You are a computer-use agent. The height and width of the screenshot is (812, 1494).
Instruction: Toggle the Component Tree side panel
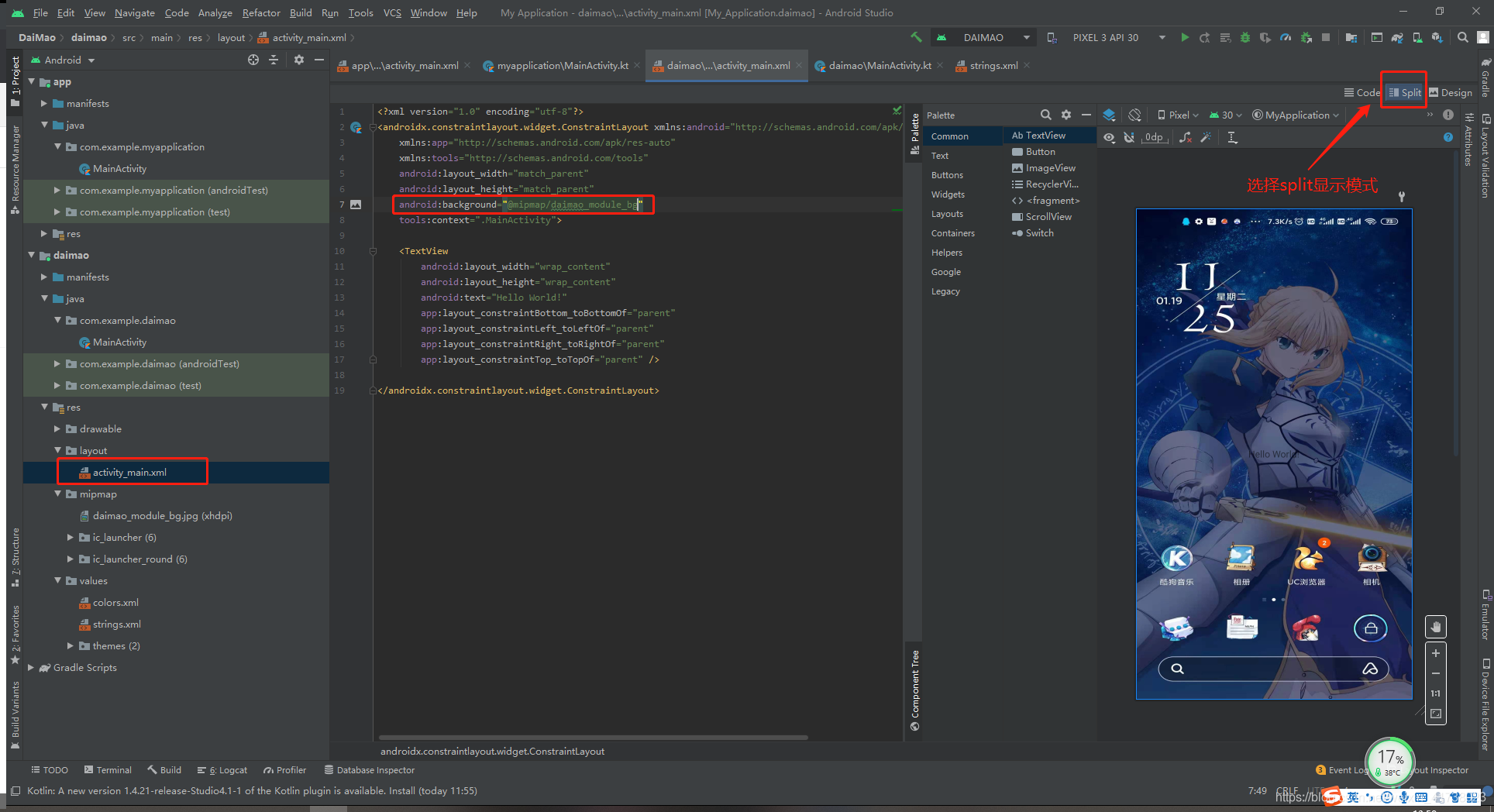pyautogui.click(x=915, y=690)
